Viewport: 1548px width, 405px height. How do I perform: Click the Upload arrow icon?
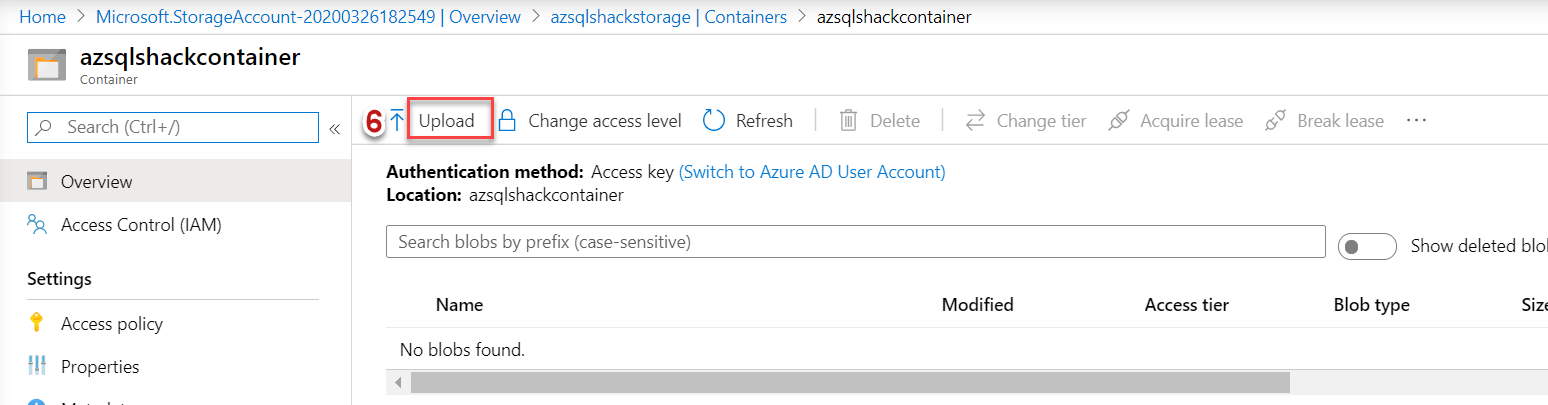coord(397,121)
